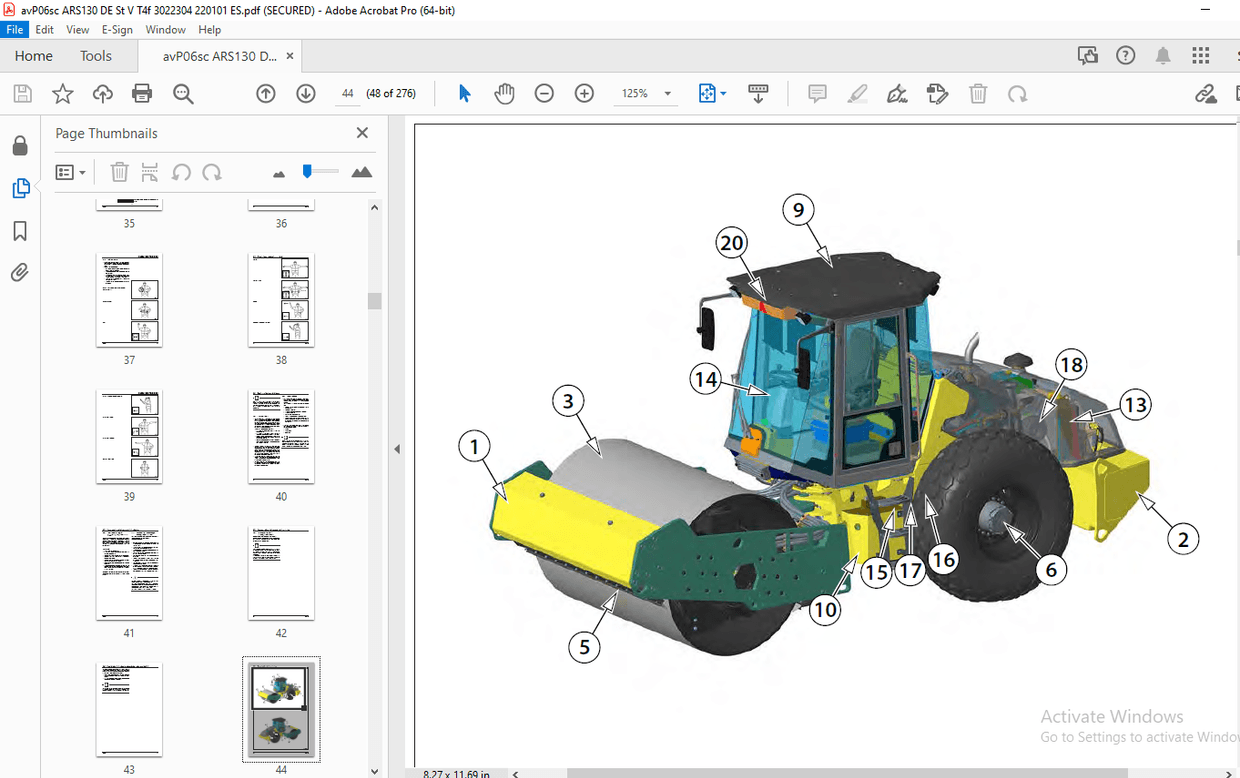Enable the scrolling page display mode
Viewport: 1240px width, 778px height.
click(x=758, y=93)
